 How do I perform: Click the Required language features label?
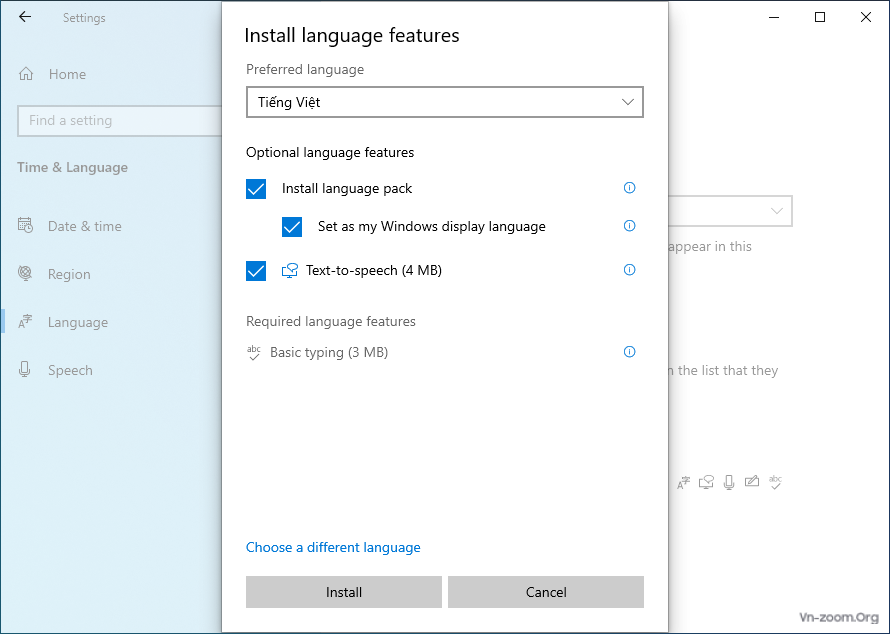tap(331, 321)
